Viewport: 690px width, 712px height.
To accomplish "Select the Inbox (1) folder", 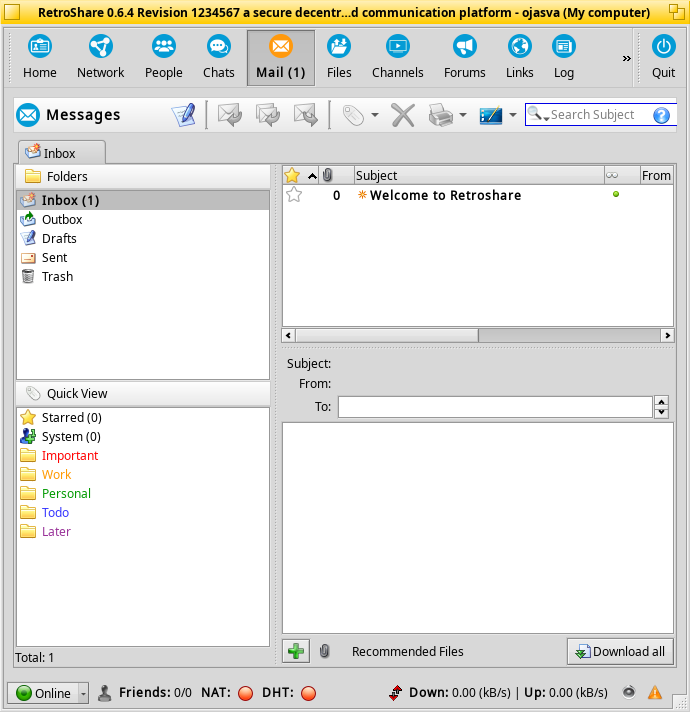I will pyautogui.click(x=143, y=200).
